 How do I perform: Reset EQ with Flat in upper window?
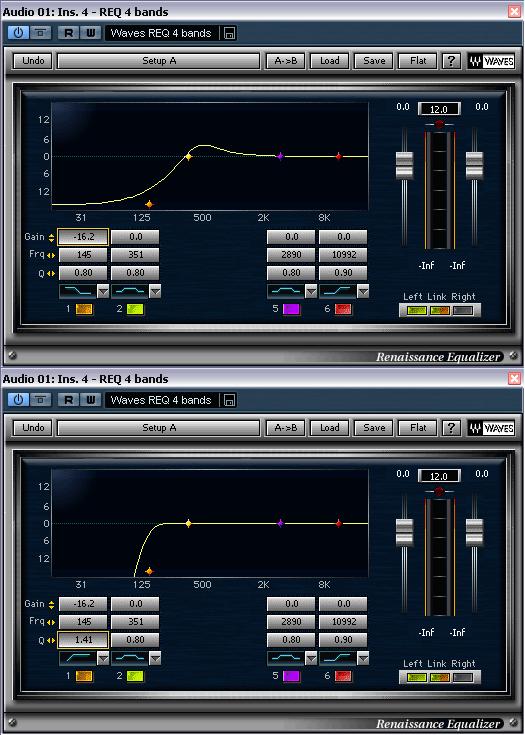click(418, 60)
